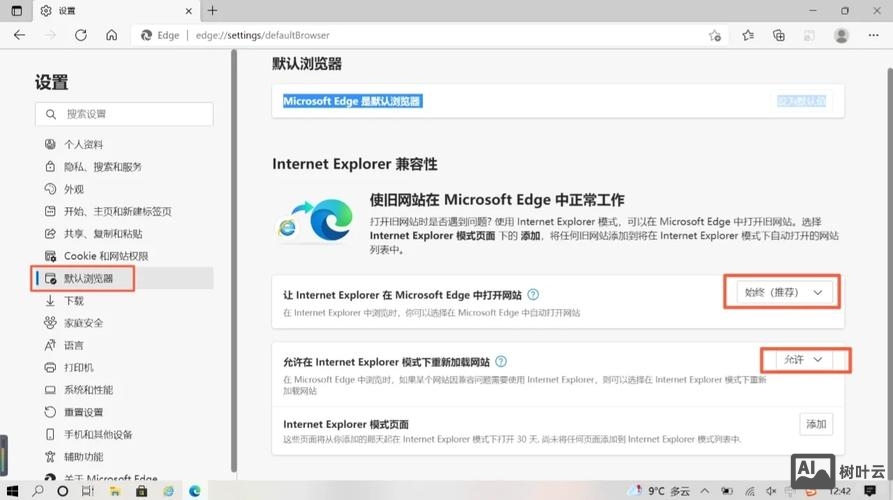Select the 设置 browser tab
Screen dimensions: 893x500
click(x=116, y=11)
